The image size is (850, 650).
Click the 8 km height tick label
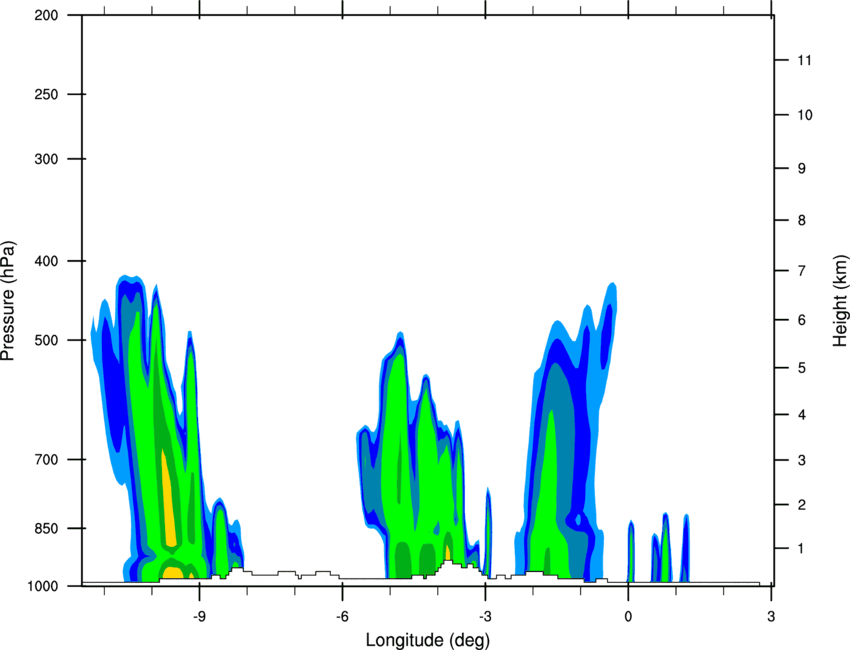802,220
